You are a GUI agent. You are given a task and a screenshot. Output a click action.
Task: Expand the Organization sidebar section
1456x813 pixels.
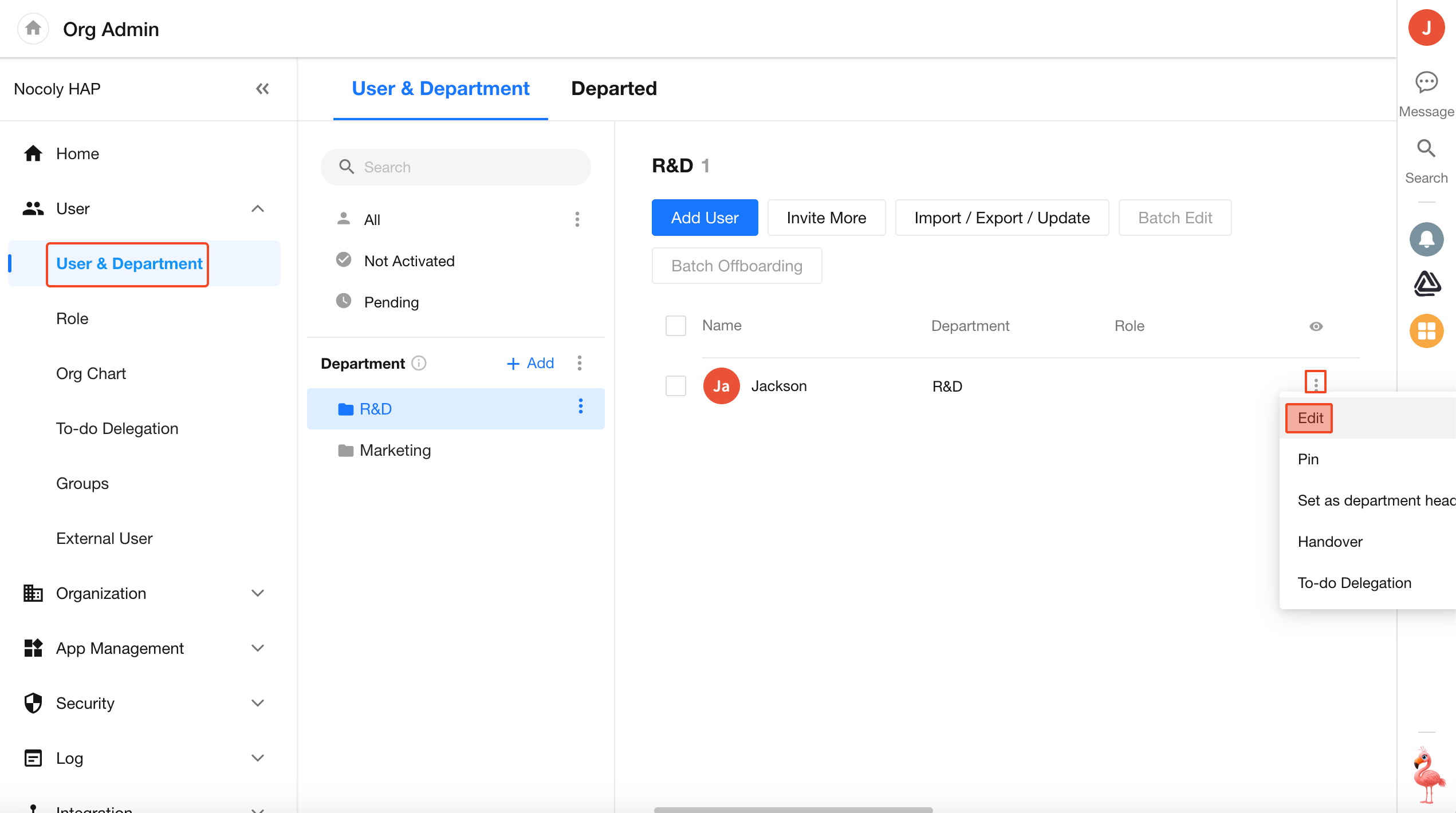[258, 593]
